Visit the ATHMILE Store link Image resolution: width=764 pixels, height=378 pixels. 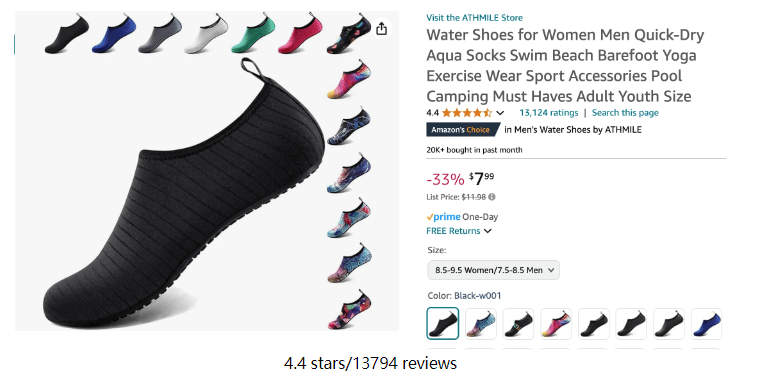coord(474,18)
